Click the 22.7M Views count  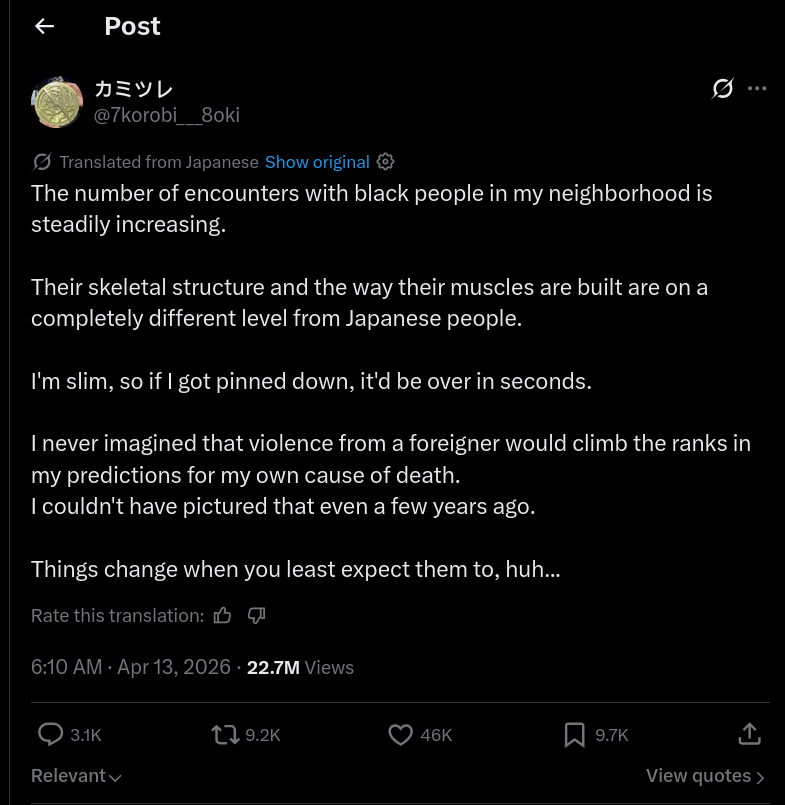pos(300,667)
